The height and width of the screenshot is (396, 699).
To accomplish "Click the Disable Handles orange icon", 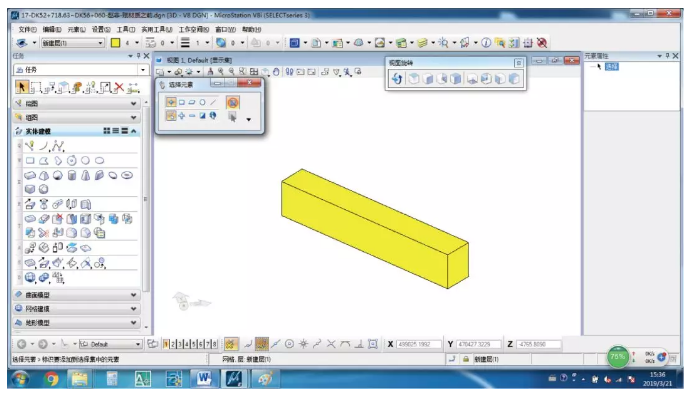I will 232,103.
